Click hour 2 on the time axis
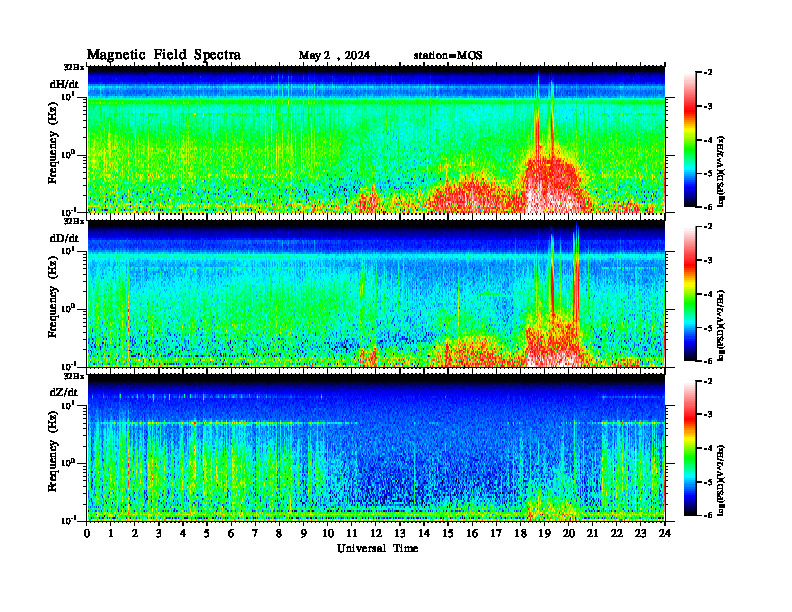The image size is (792, 612). (x=135, y=534)
